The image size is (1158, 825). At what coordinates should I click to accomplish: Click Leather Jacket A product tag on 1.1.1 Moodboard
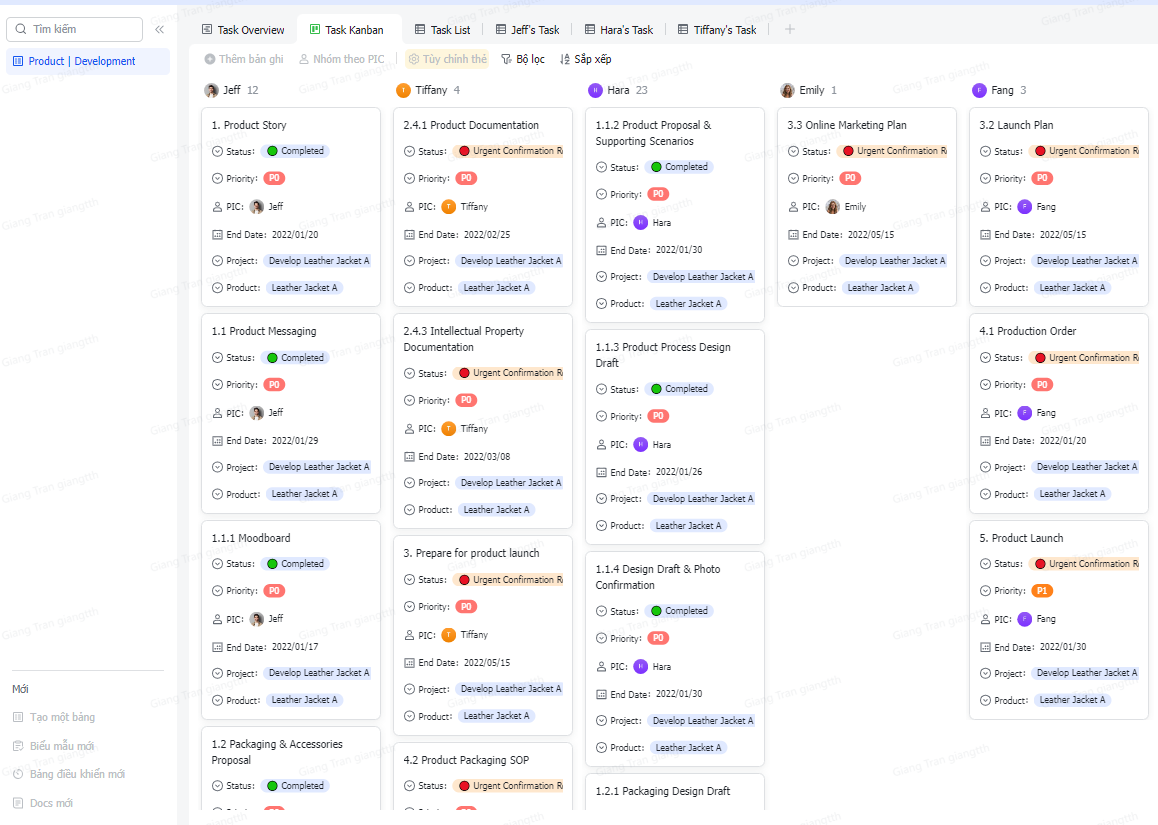pyautogui.click(x=304, y=700)
